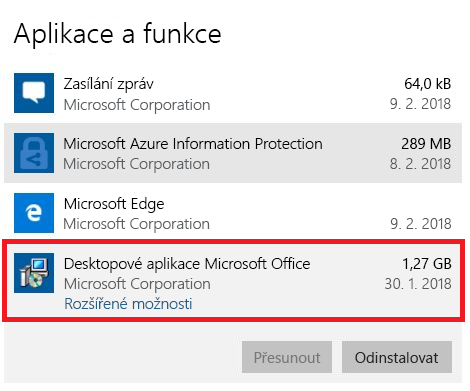Click the Azure Information Protection lock icon
This screenshot has height=391, width=470.
34,153
